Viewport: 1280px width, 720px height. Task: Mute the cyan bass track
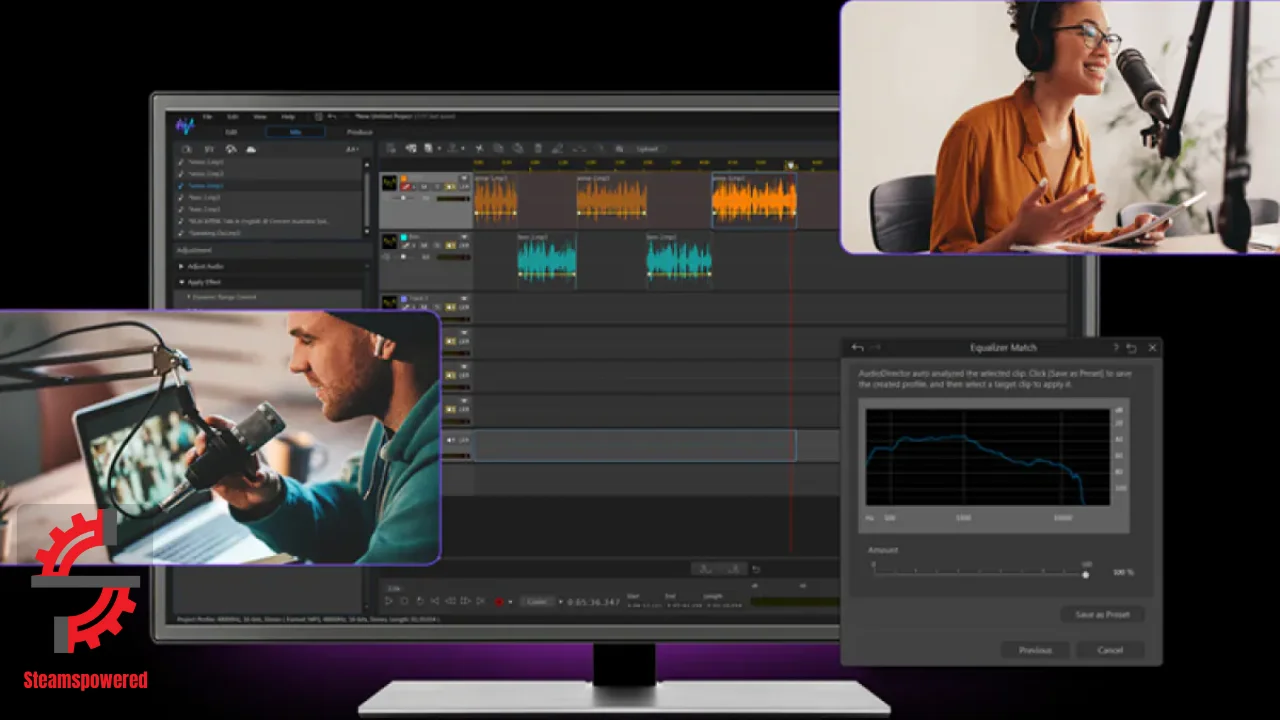424,245
